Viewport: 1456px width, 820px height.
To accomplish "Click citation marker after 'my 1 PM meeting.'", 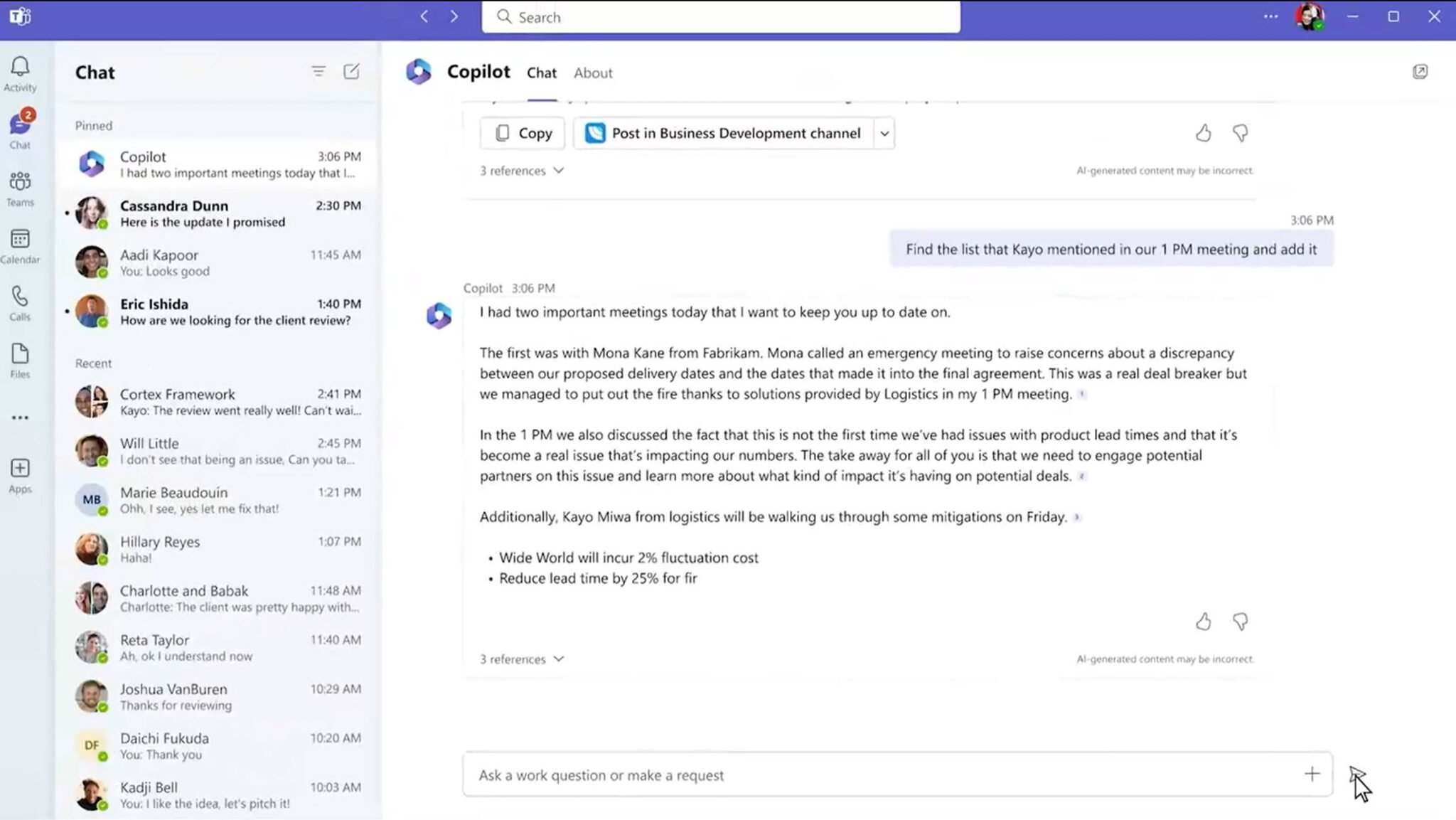I will (x=1081, y=394).
